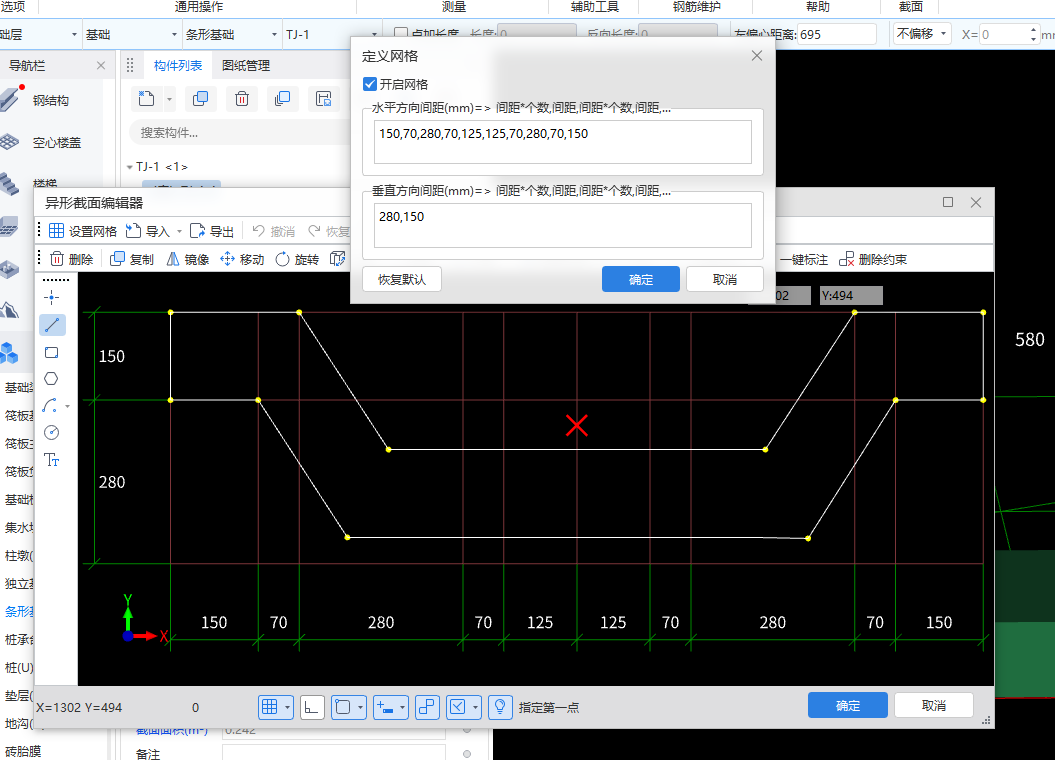This screenshot has width=1055, height=760.
Task: Select the line drawing tool
Action: (x=52, y=325)
